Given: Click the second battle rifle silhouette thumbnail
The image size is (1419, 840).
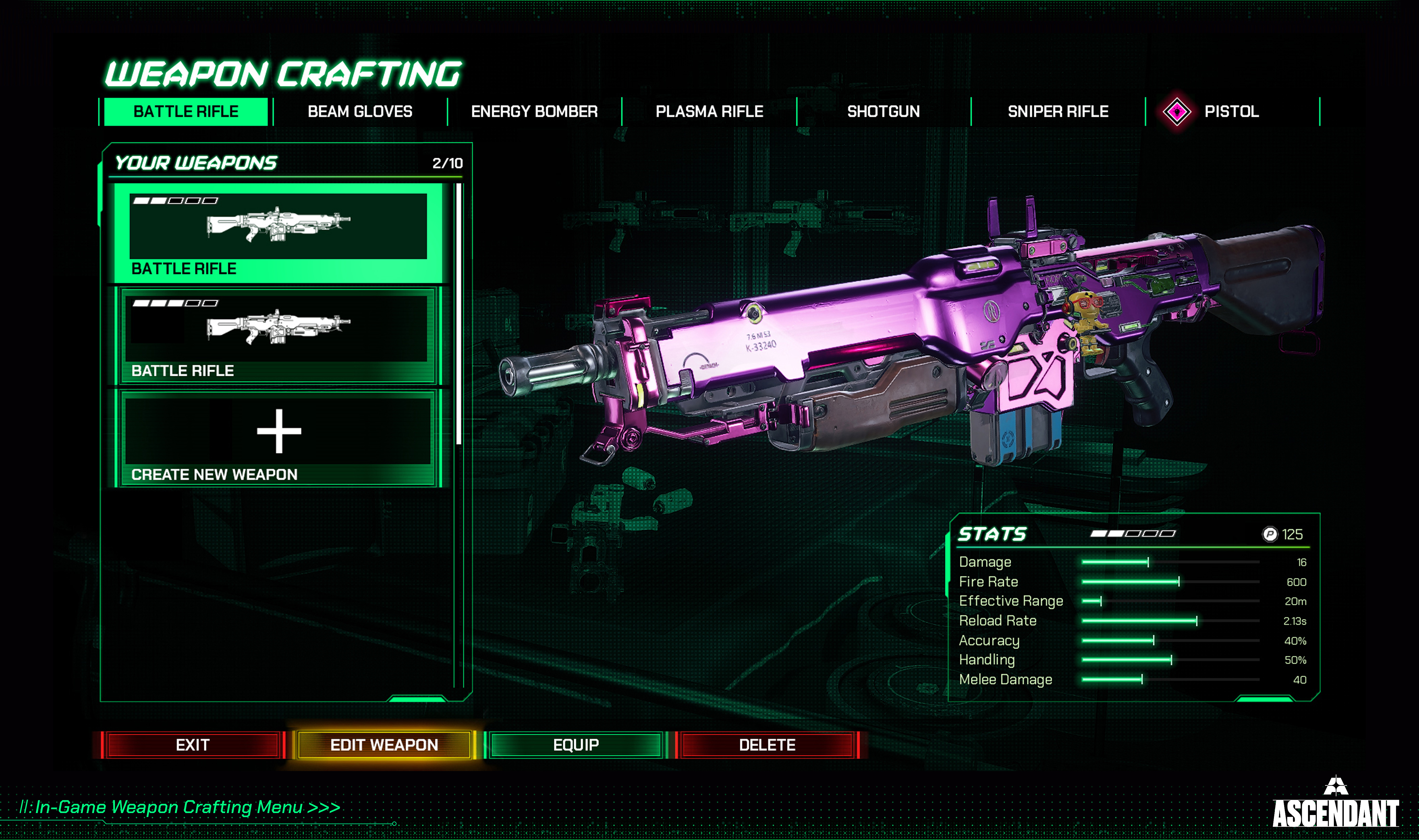Looking at the screenshot, I should (x=278, y=327).
